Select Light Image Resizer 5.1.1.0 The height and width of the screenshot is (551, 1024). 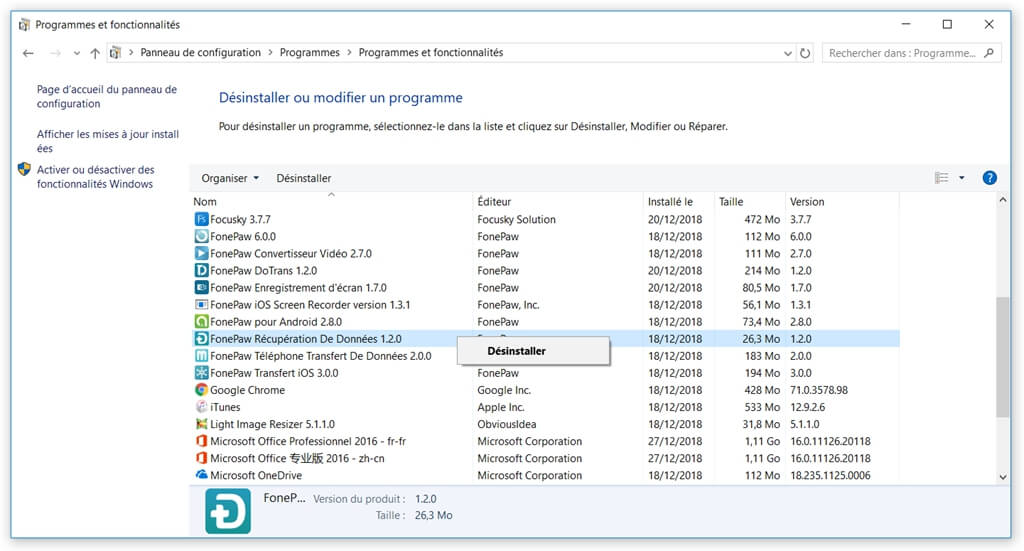tap(272, 424)
